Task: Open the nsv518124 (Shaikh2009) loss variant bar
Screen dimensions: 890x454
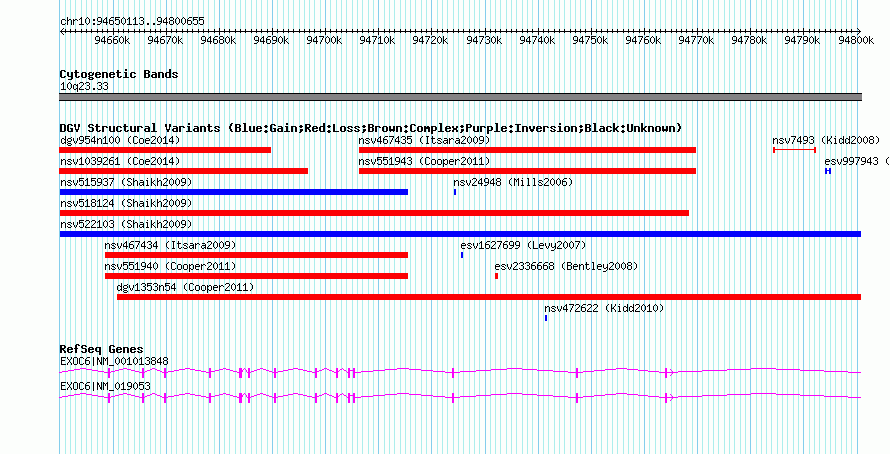Action: point(374,213)
